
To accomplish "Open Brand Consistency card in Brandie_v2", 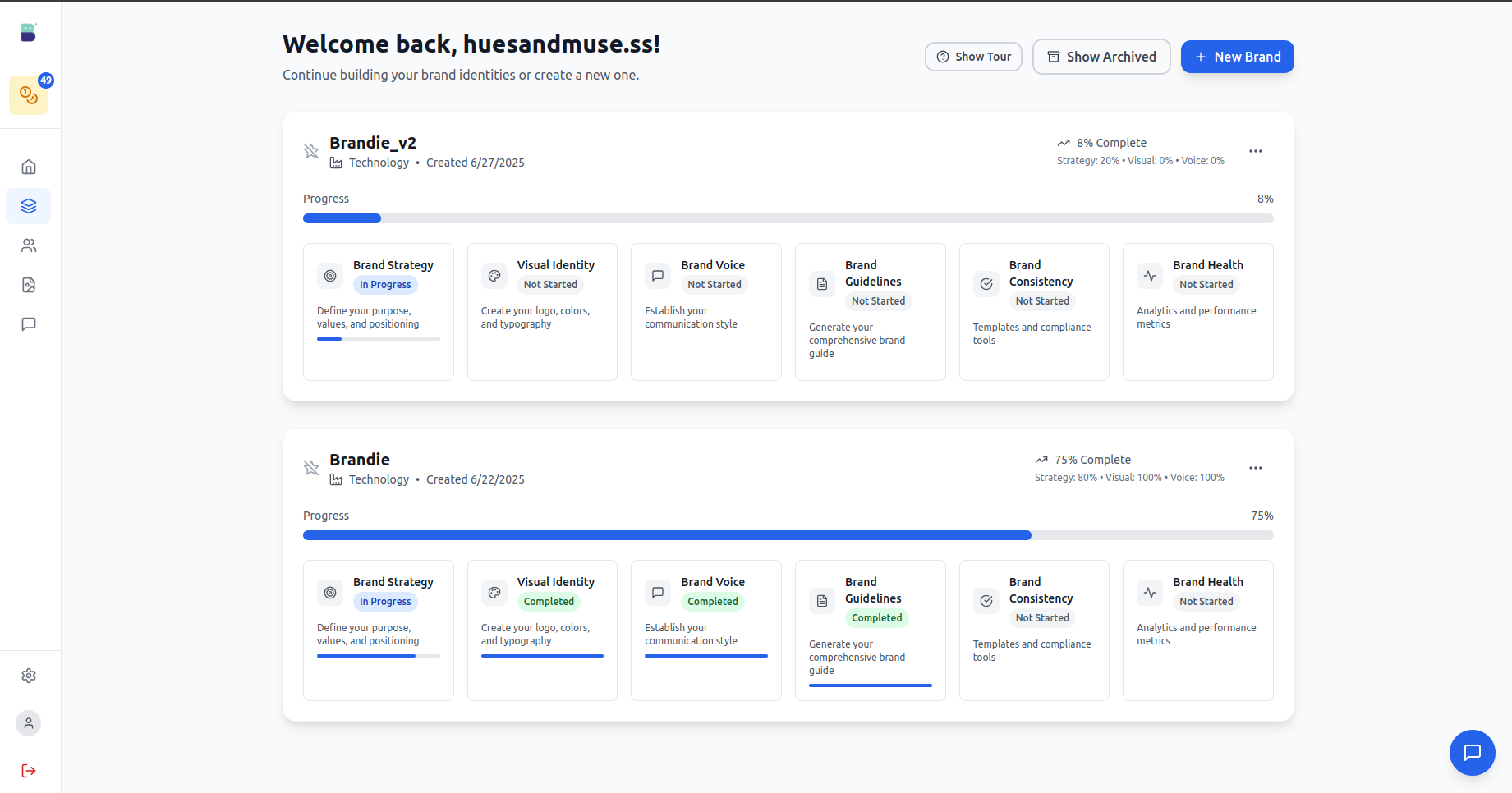I will point(1034,312).
